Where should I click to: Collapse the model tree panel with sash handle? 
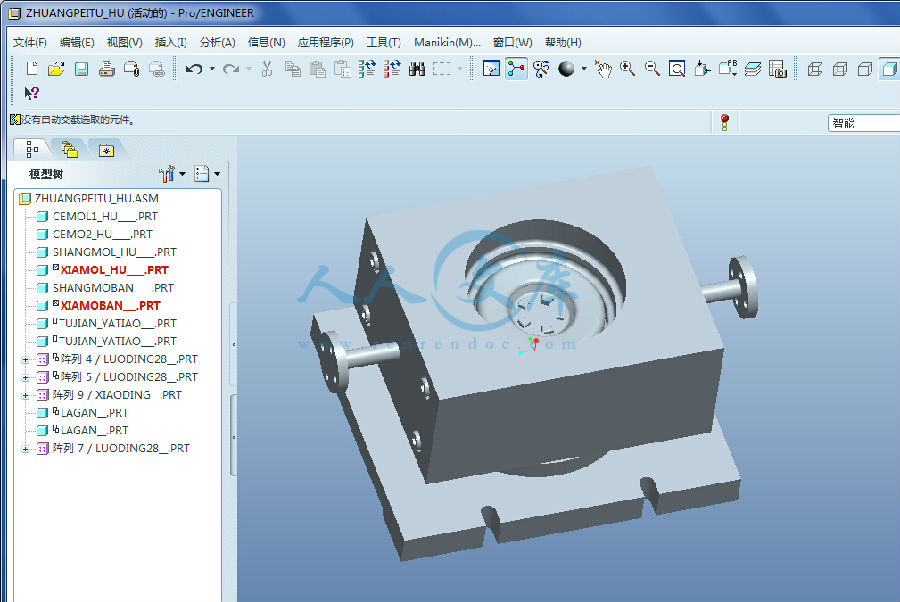pos(233,344)
